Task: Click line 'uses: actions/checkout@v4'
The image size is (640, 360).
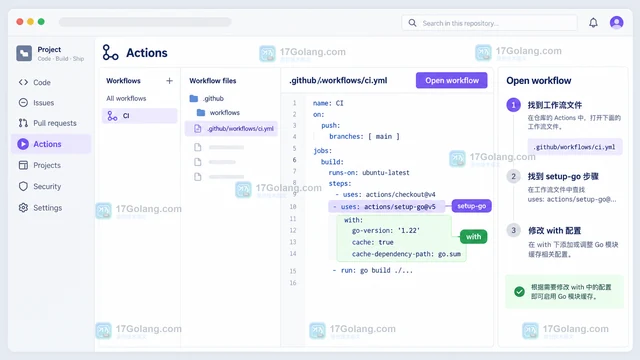Action: point(389,195)
